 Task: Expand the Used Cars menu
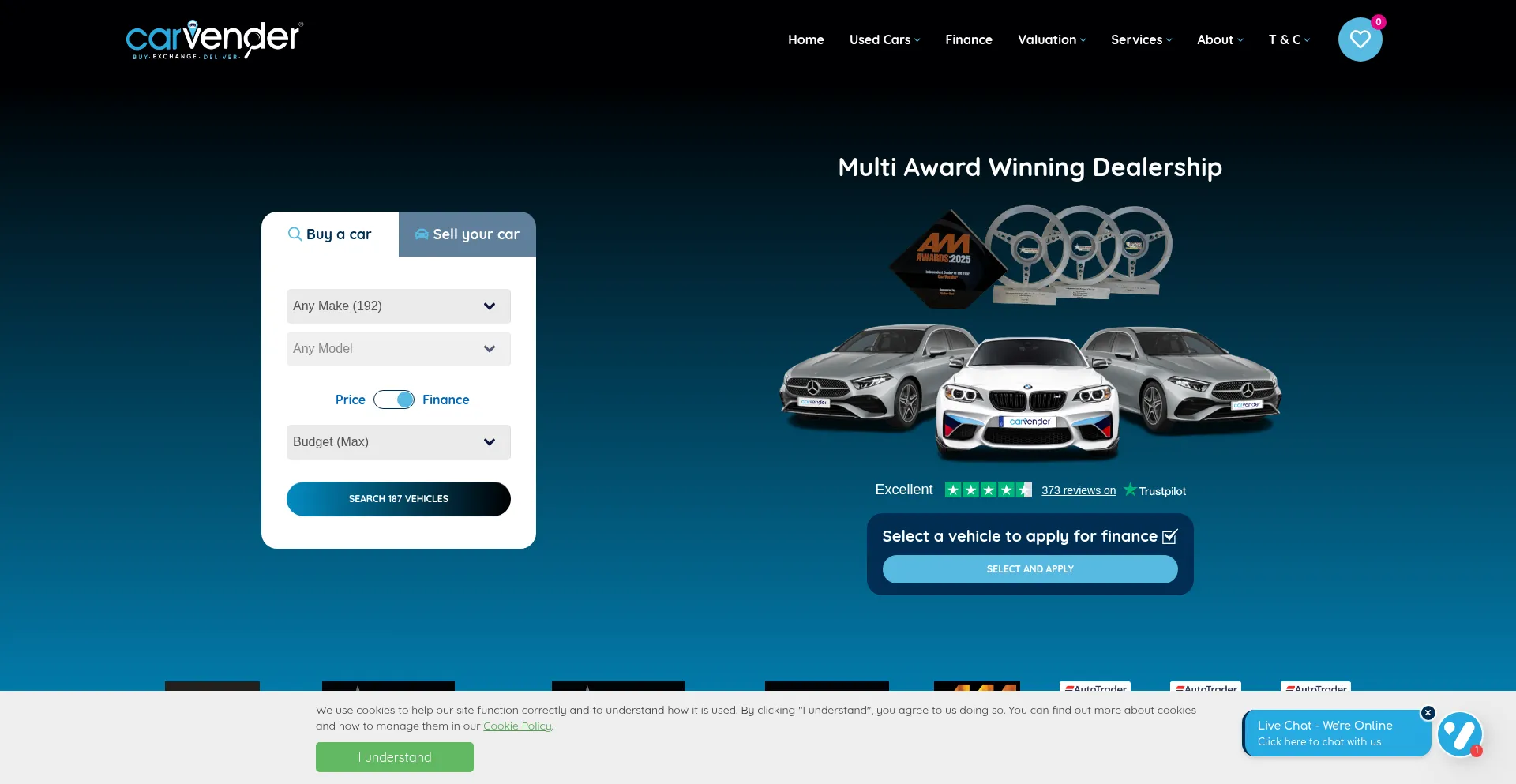coord(884,39)
